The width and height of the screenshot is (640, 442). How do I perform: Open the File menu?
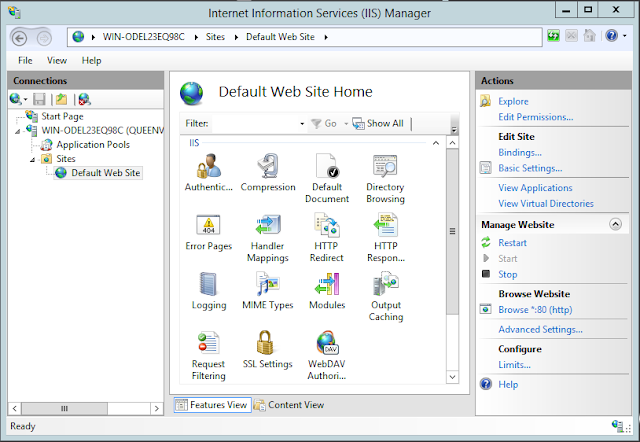click(25, 60)
